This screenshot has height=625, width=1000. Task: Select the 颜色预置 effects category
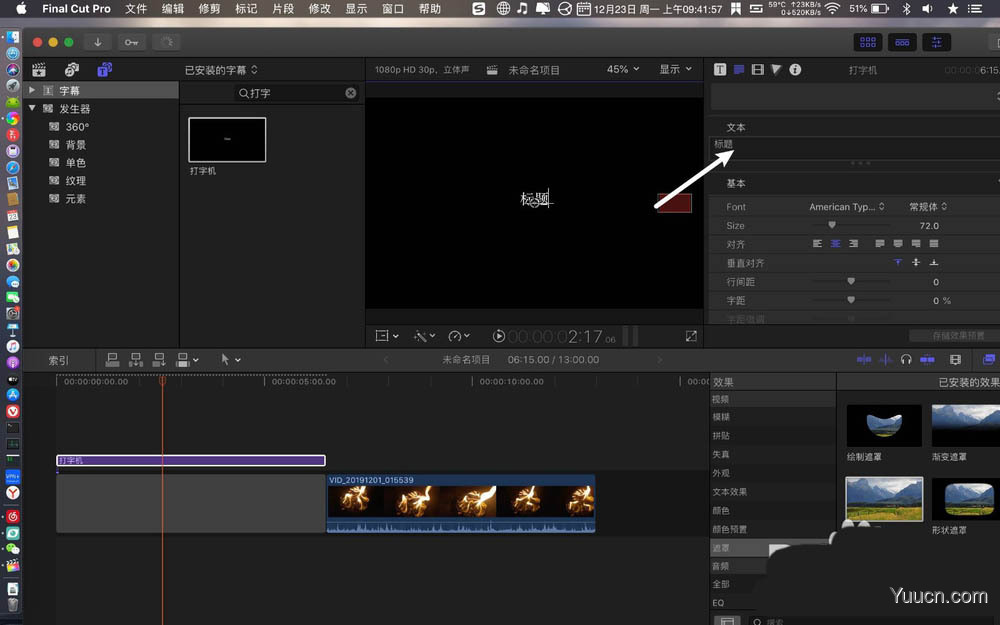point(730,529)
